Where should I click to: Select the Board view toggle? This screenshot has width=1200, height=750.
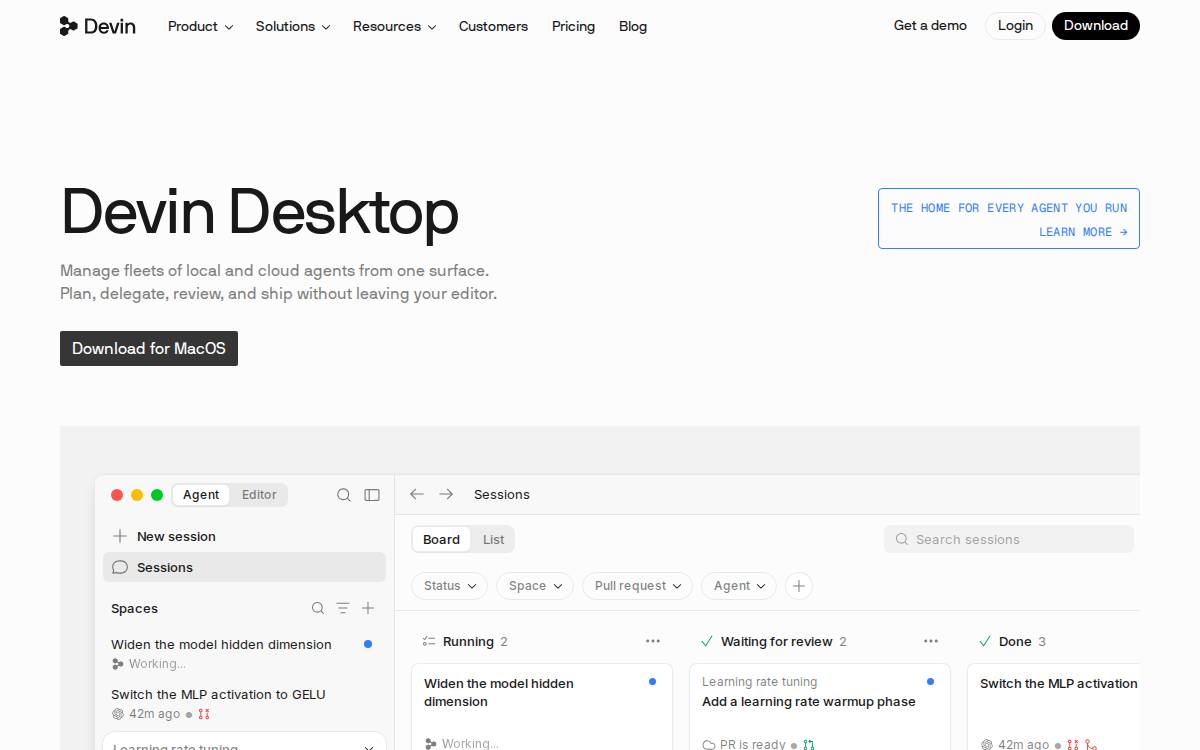pos(441,540)
